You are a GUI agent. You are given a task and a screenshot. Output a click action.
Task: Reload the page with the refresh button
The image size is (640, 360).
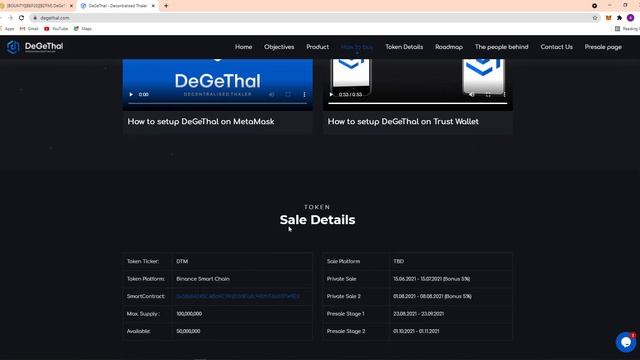pos(22,18)
